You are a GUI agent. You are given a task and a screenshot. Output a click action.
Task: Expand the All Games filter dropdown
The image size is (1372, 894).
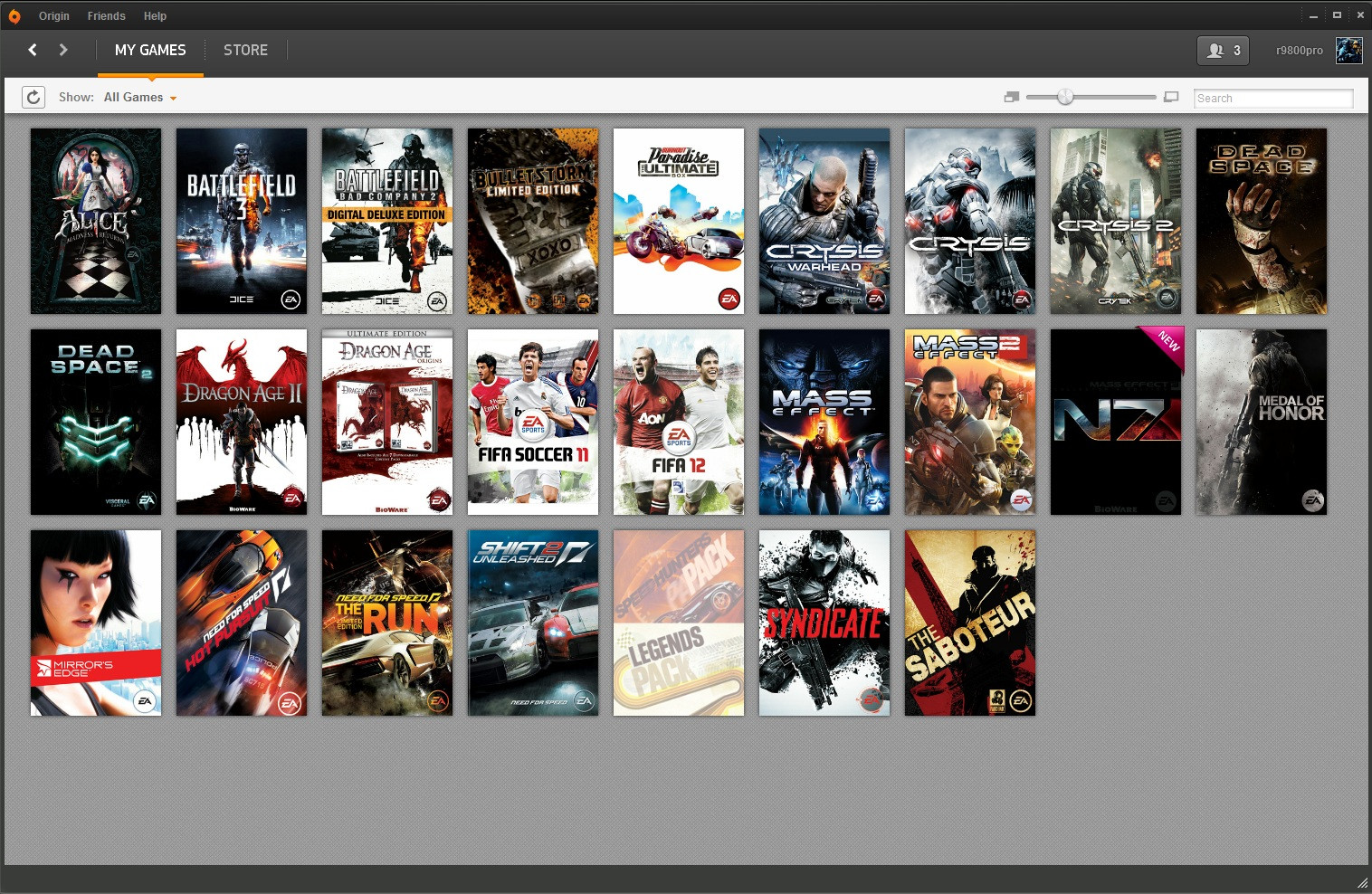(x=140, y=97)
